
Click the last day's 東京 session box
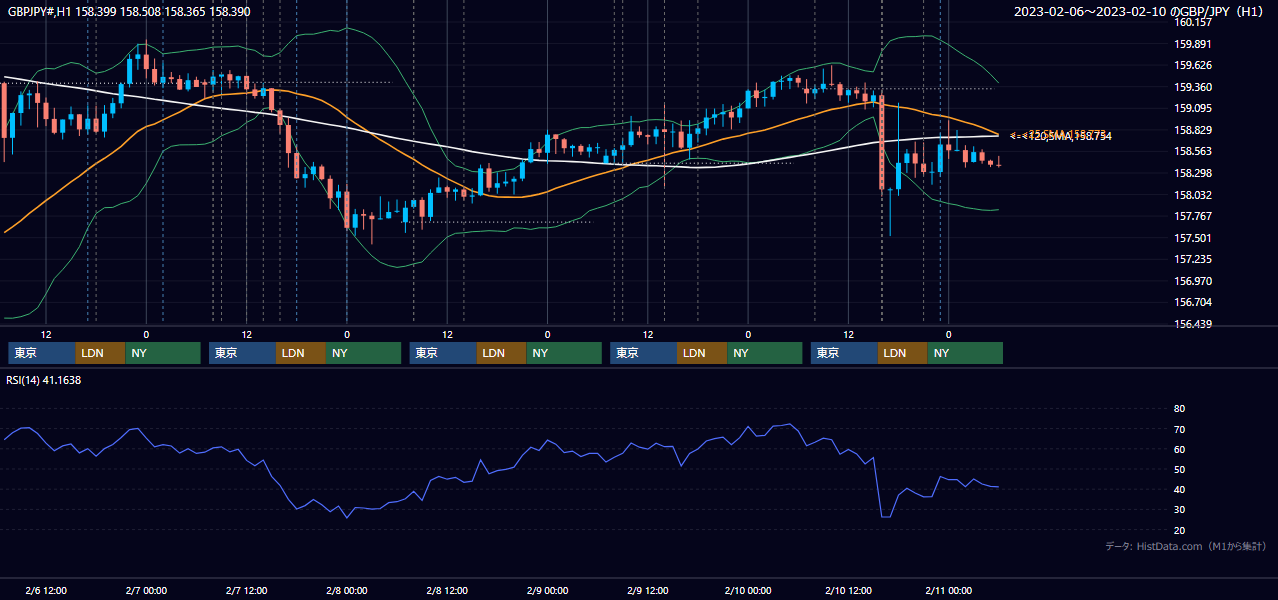845,353
